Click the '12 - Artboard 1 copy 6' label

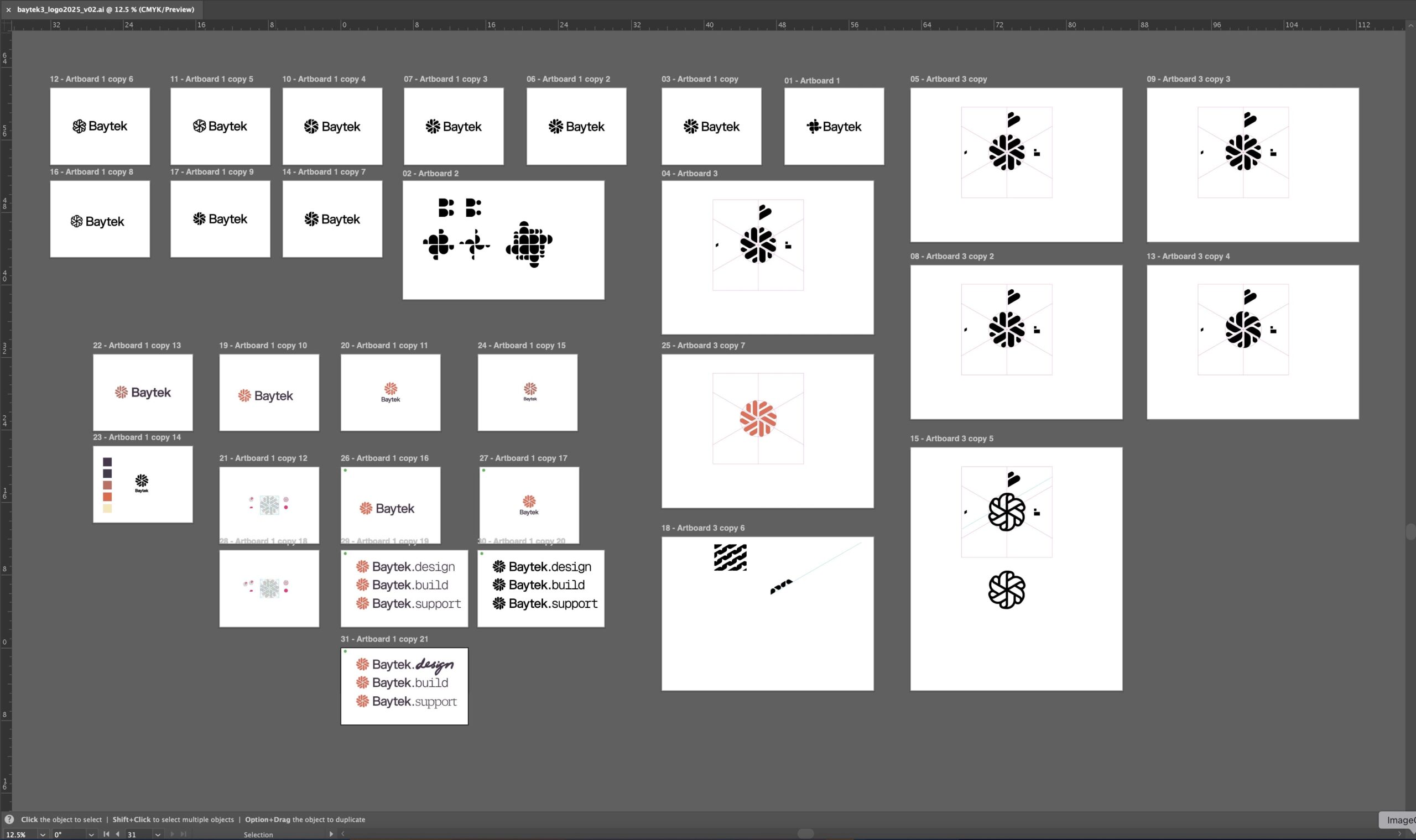91,79
